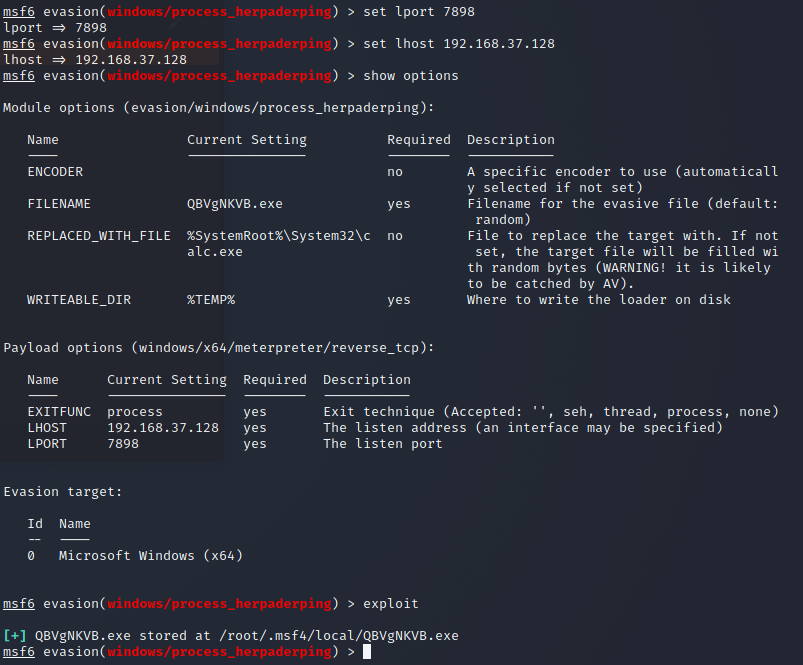Click the blinking cursor at last prompt

(x=367, y=652)
